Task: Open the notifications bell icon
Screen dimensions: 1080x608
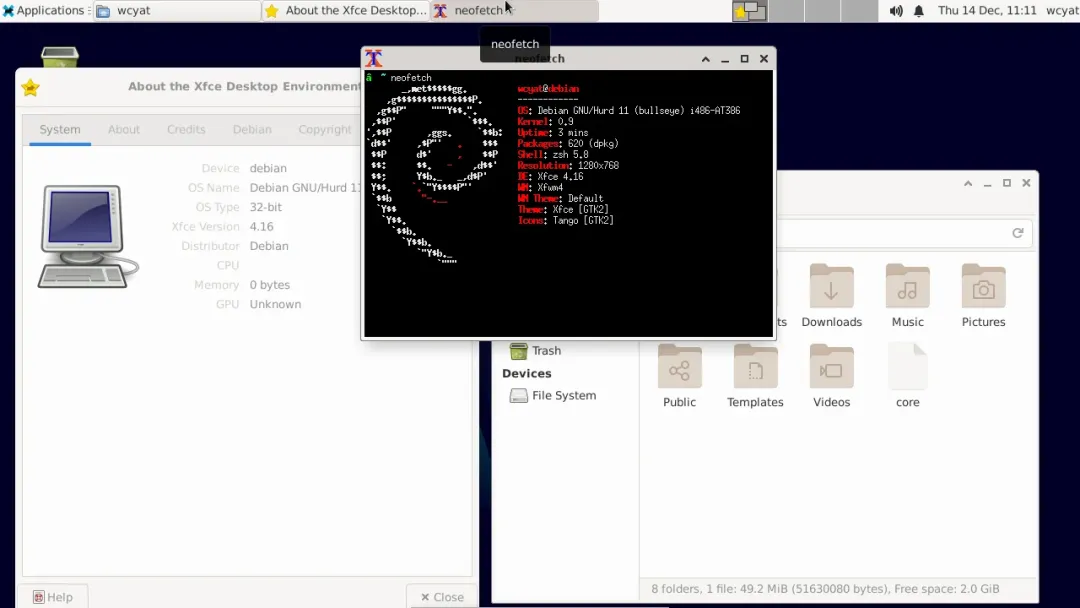Action: [x=918, y=11]
